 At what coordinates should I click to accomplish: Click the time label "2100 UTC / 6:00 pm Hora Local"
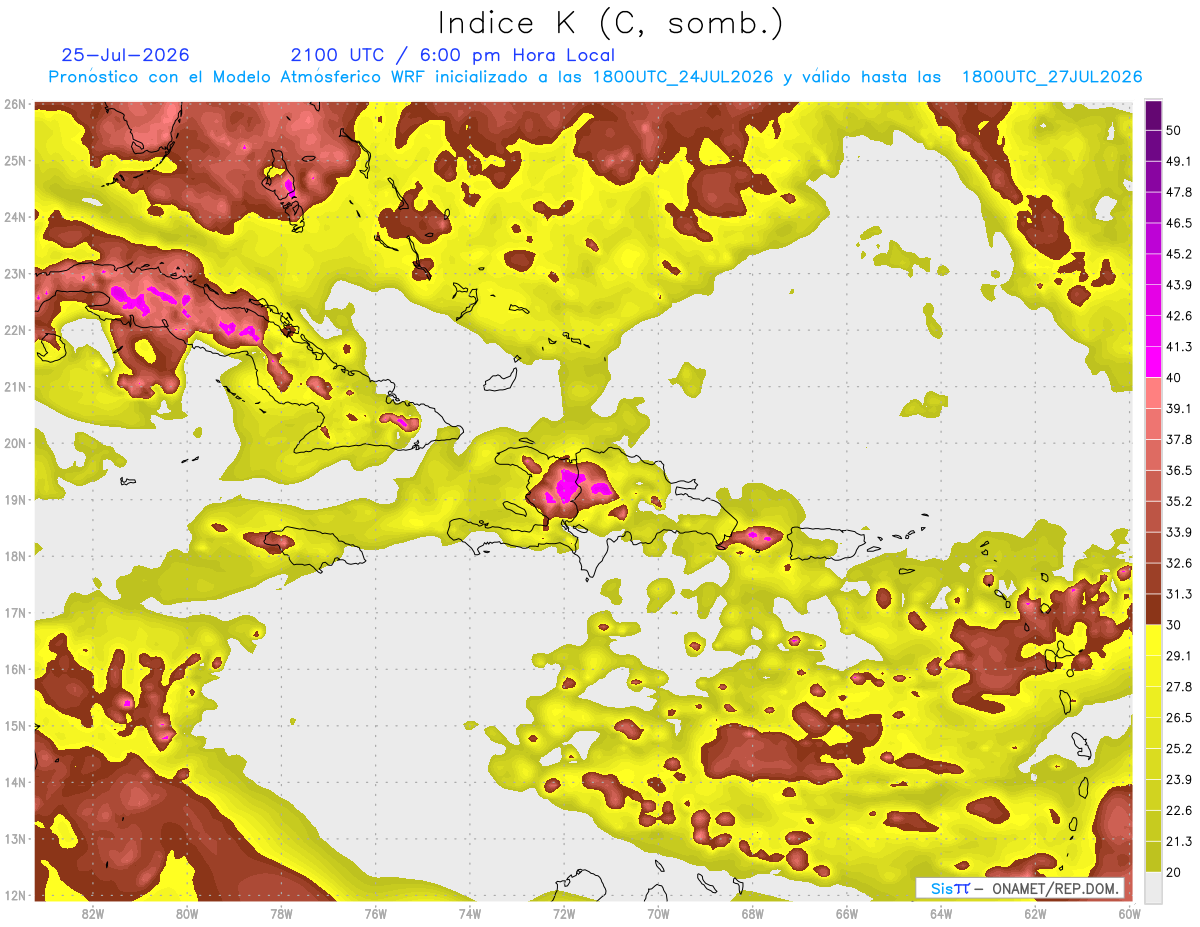(x=453, y=55)
